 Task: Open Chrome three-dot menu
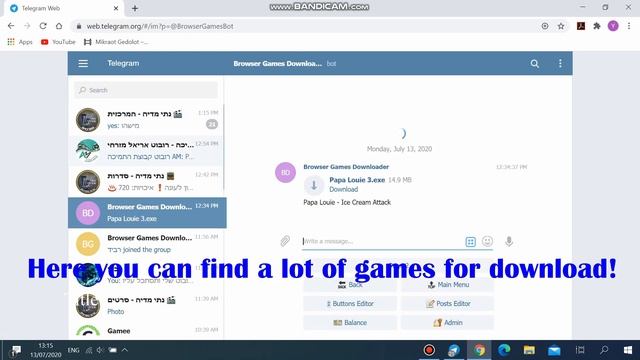(x=629, y=26)
